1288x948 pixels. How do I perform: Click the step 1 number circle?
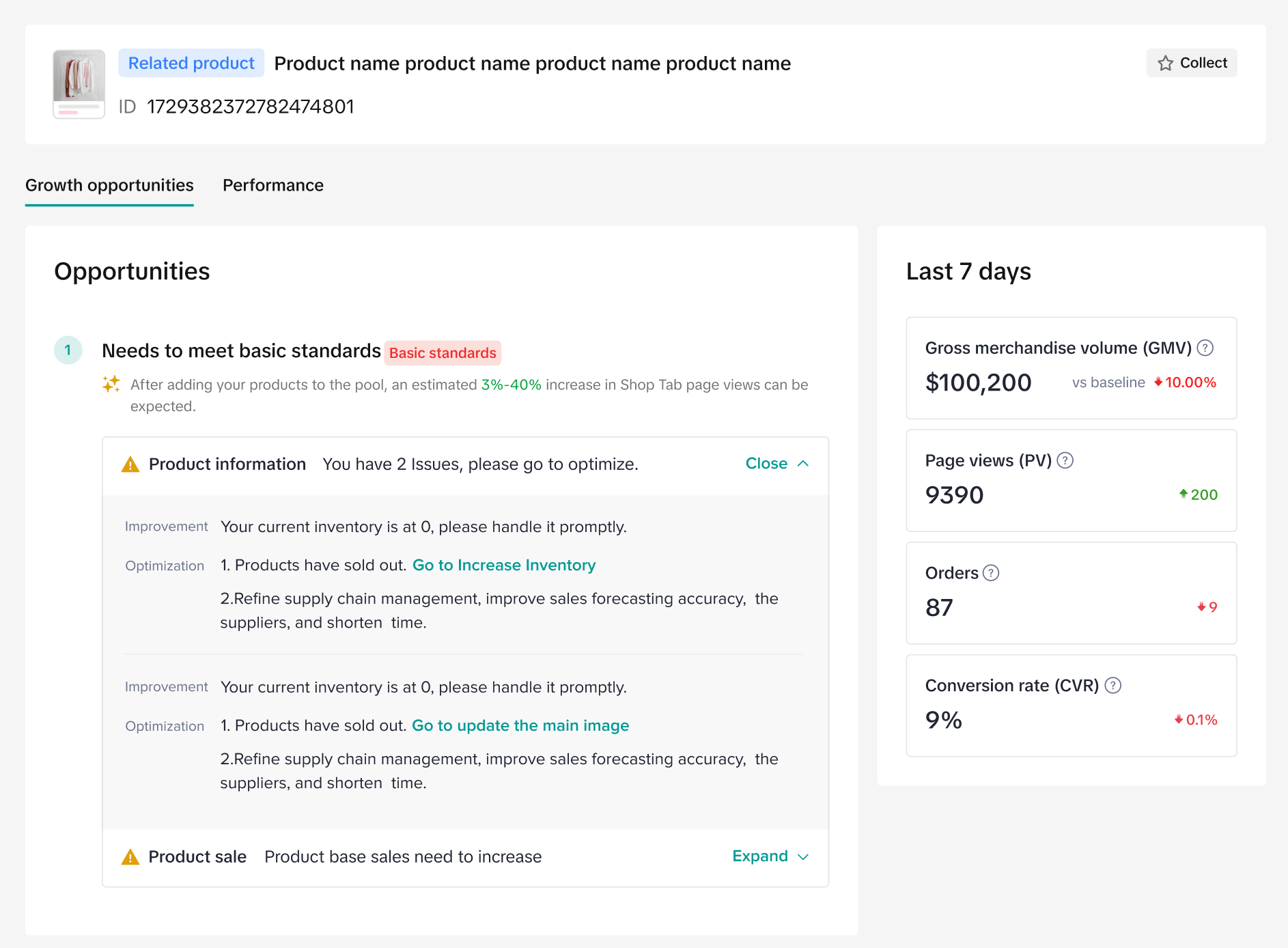(68, 350)
